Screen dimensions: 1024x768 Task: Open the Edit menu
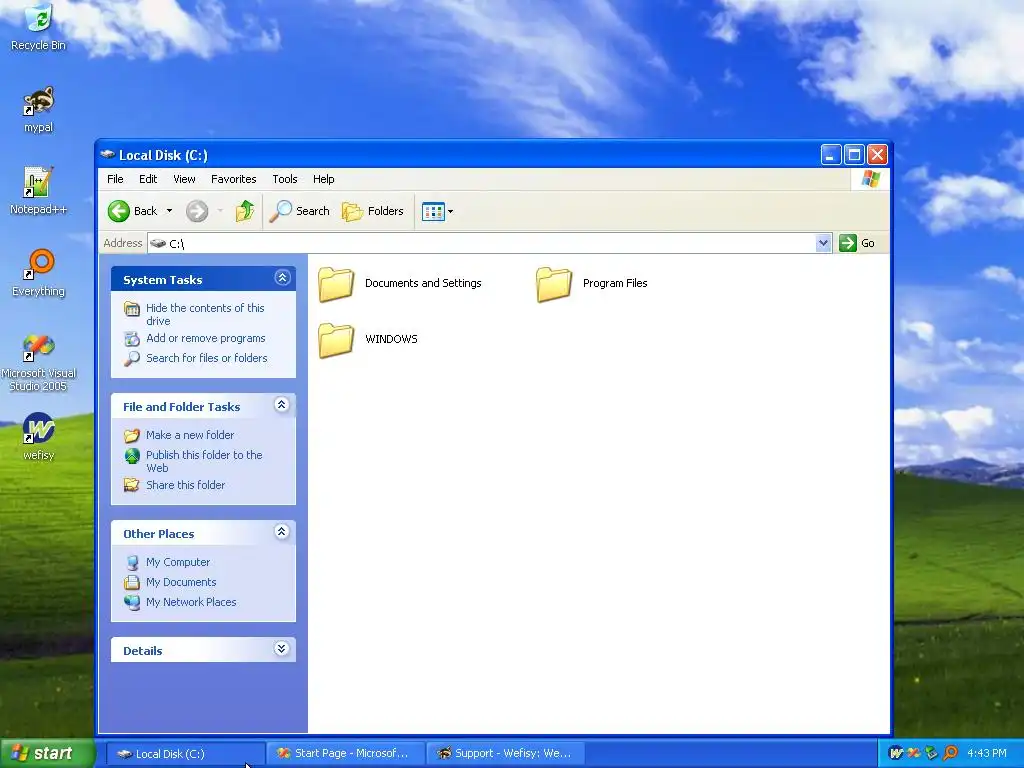pyautogui.click(x=148, y=179)
